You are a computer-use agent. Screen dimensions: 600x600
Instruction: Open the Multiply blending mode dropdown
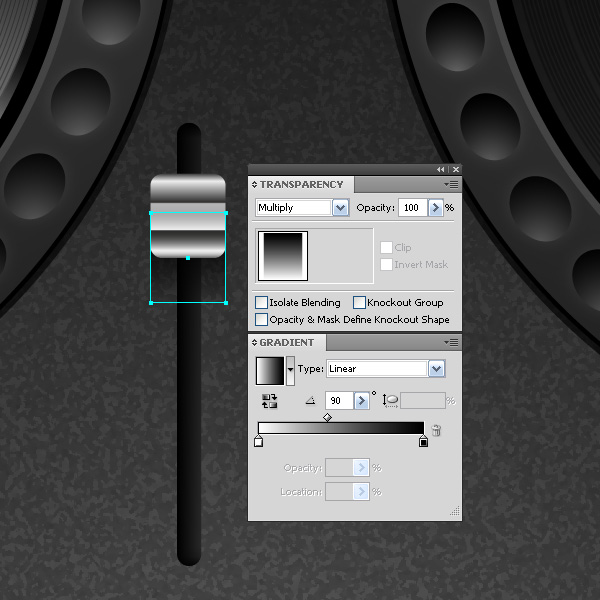[341, 208]
